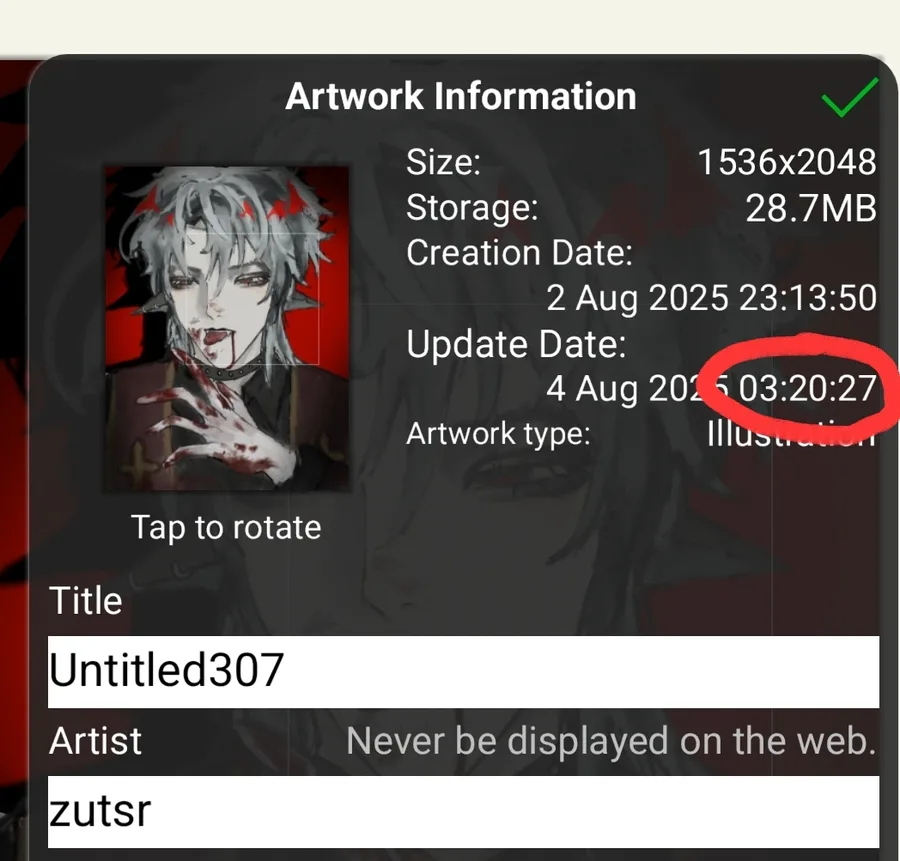
Task: Edit the Untitled307 title field
Action: [463, 671]
